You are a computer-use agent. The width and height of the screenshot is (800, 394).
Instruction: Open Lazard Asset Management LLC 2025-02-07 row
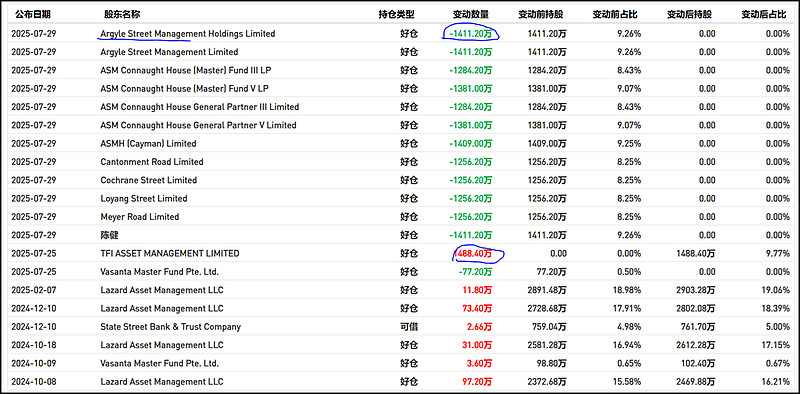[400, 290]
